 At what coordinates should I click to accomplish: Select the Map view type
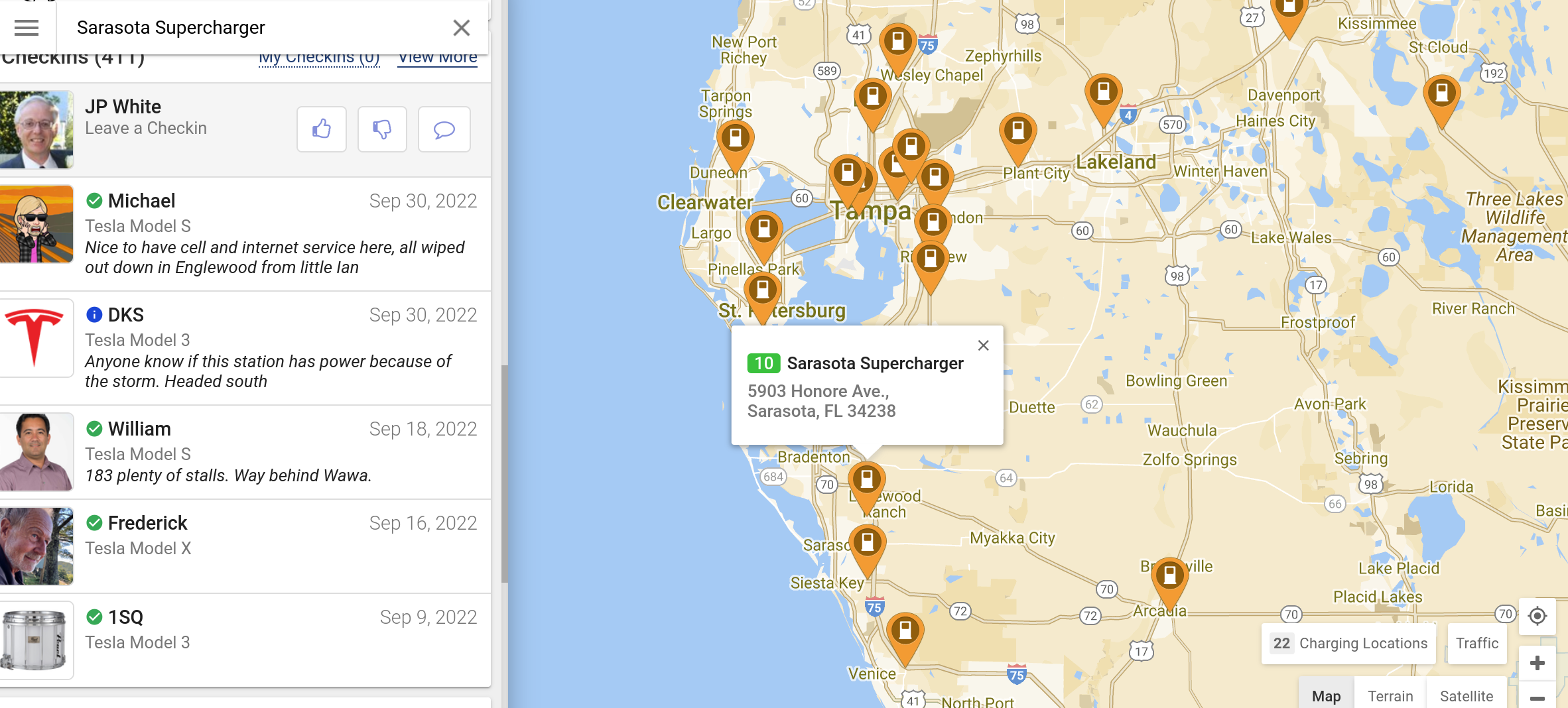click(x=1326, y=696)
